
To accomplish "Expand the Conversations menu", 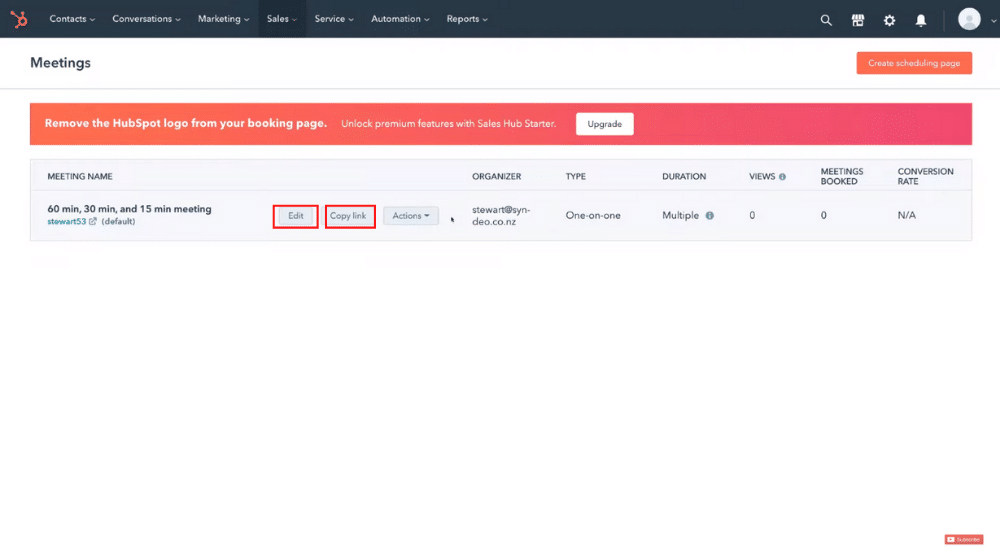I will [146, 19].
